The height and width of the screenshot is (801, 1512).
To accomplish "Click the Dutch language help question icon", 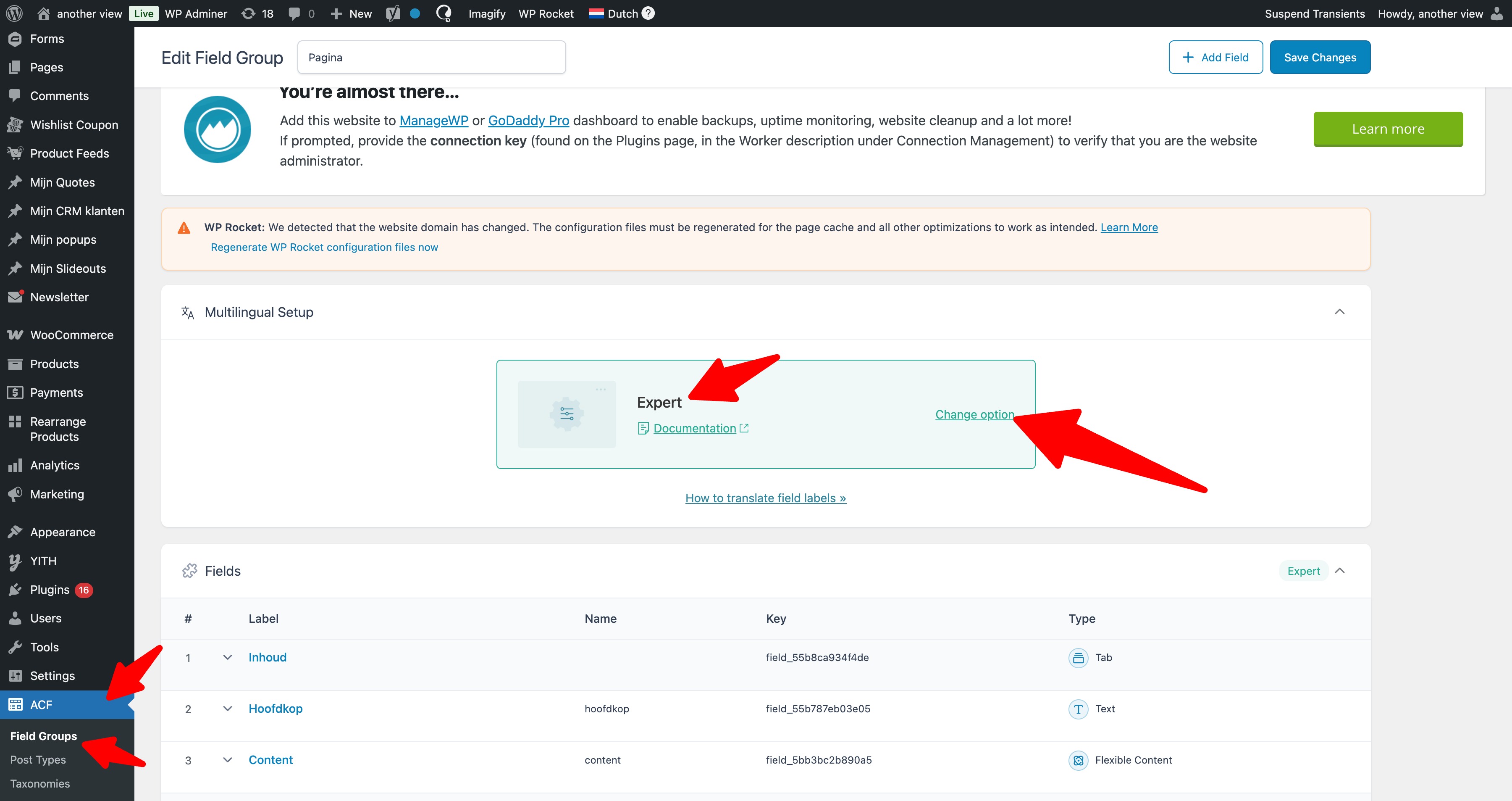I will point(648,13).
